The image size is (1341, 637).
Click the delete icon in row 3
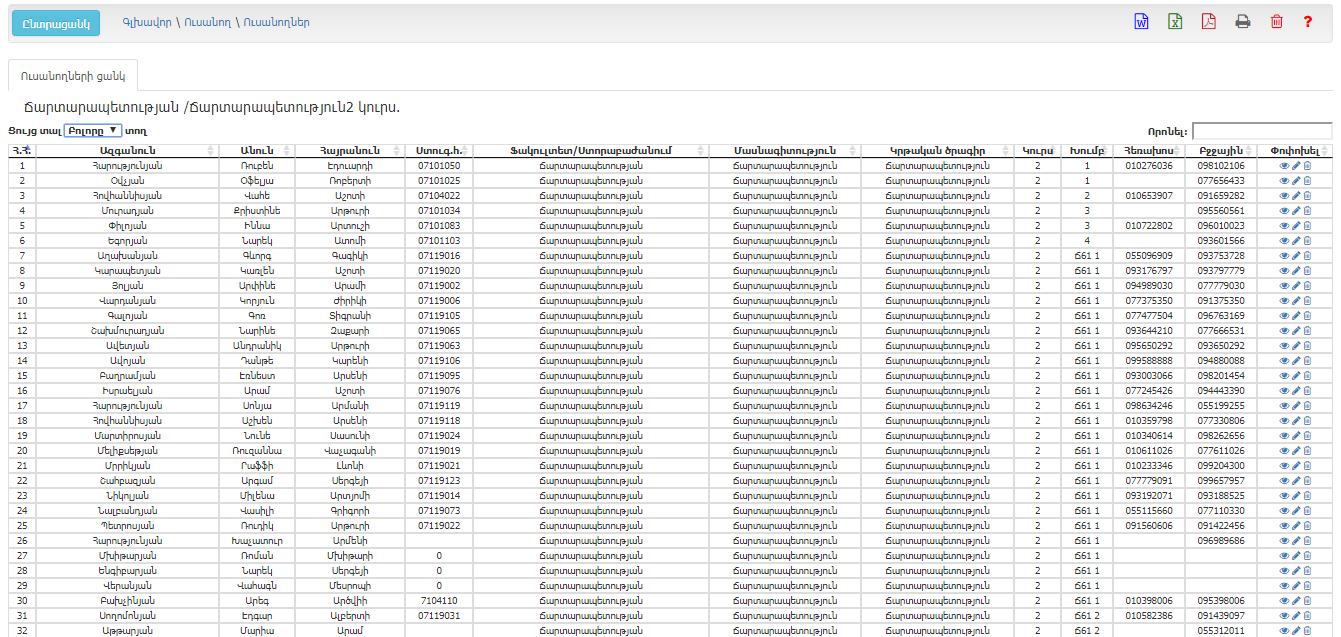pyautogui.click(x=1307, y=196)
